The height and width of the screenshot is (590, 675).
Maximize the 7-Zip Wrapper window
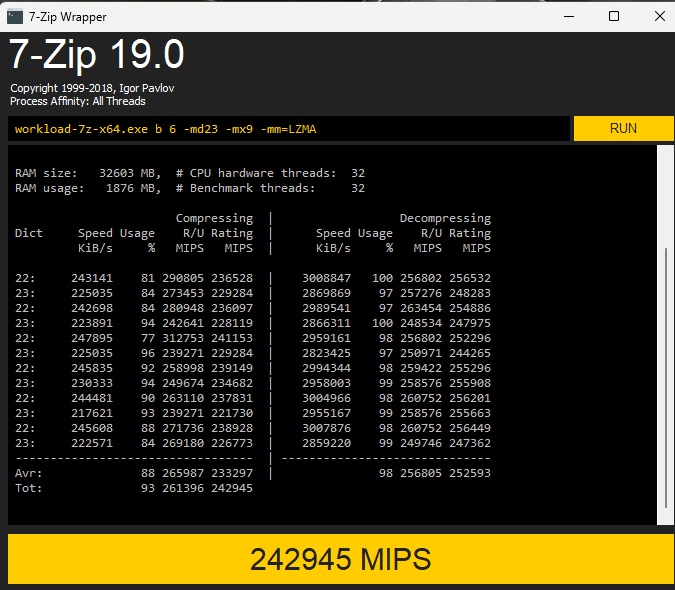click(x=614, y=16)
